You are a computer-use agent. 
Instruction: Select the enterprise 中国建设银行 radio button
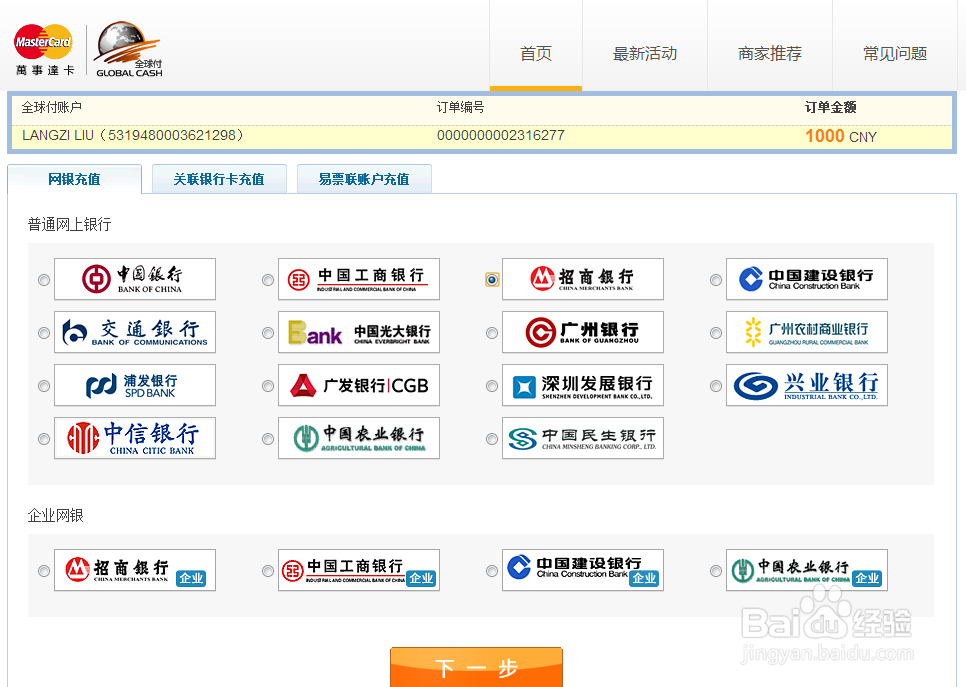tap(492, 571)
